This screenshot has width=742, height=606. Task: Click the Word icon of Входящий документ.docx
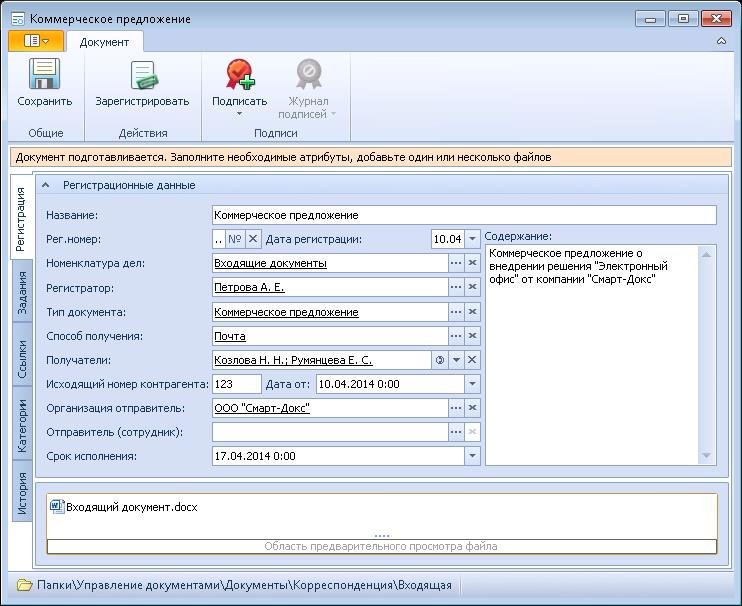point(56,507)
